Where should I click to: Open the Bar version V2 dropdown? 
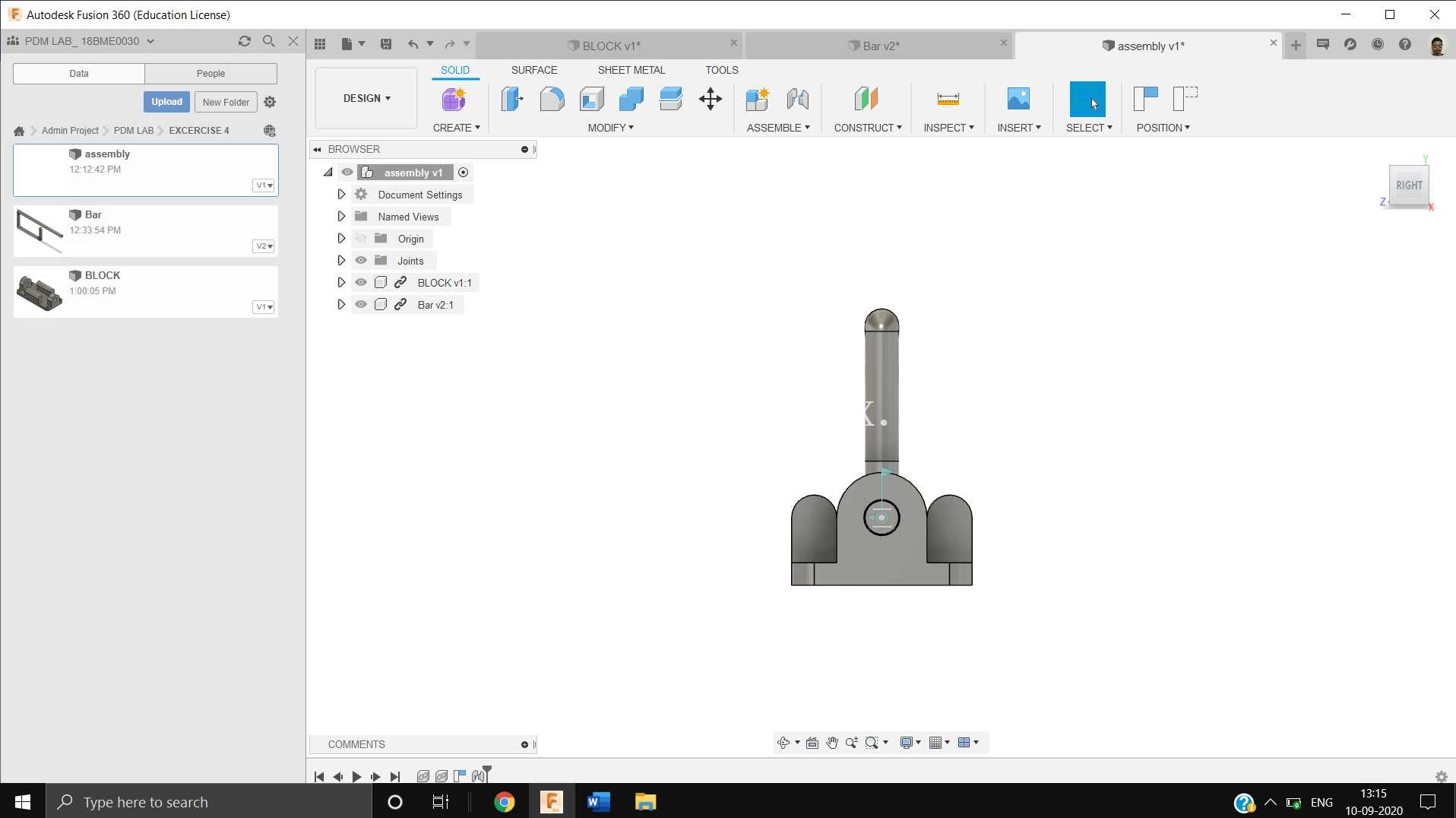point(264,246)
